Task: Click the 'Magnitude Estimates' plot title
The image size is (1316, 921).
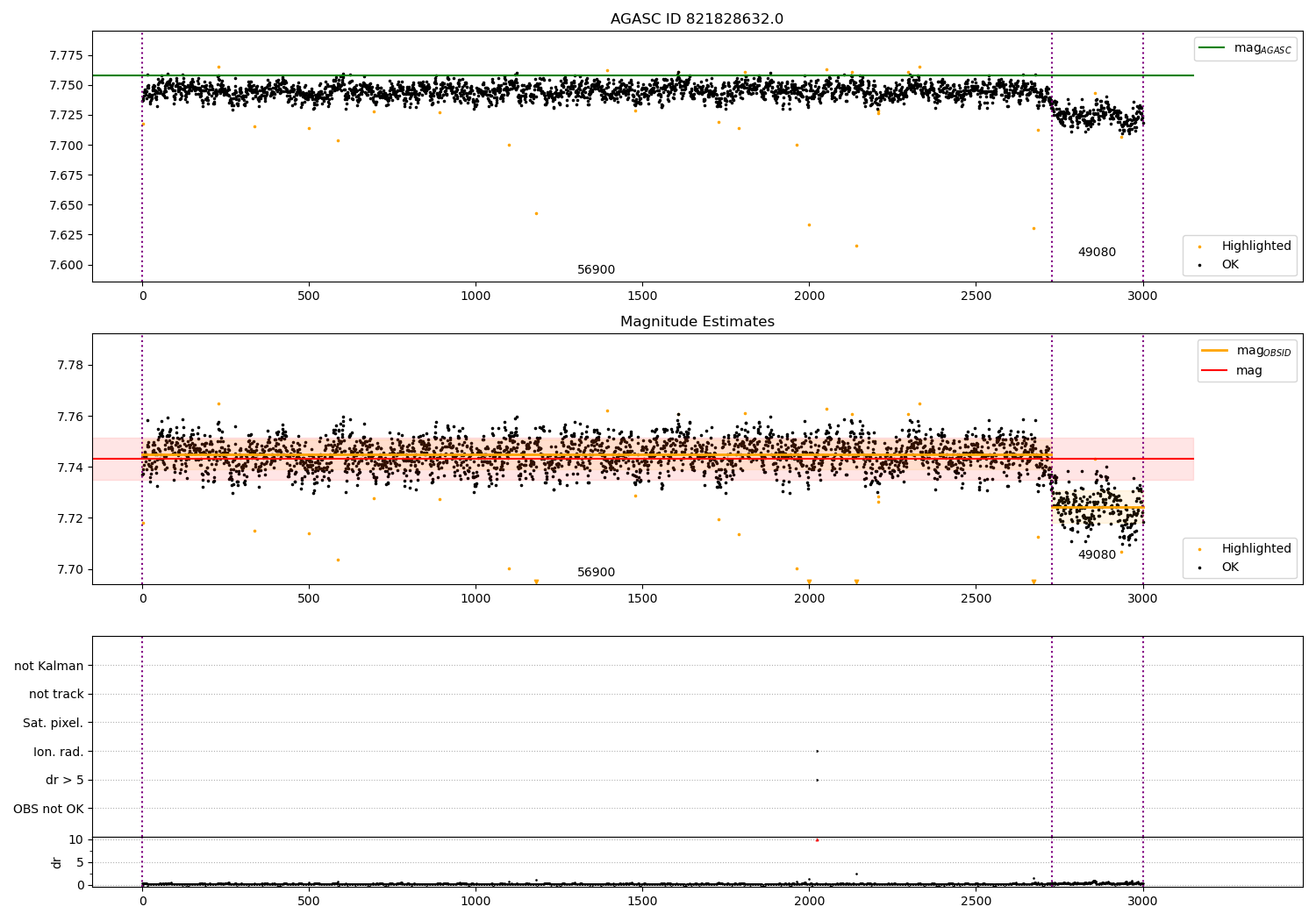Action: [697, 322]
